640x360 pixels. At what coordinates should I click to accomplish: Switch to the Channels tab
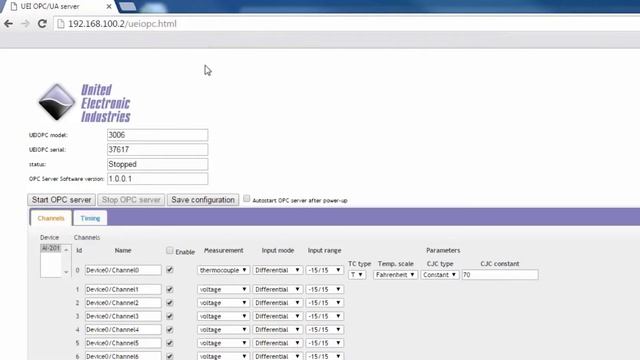51,218
